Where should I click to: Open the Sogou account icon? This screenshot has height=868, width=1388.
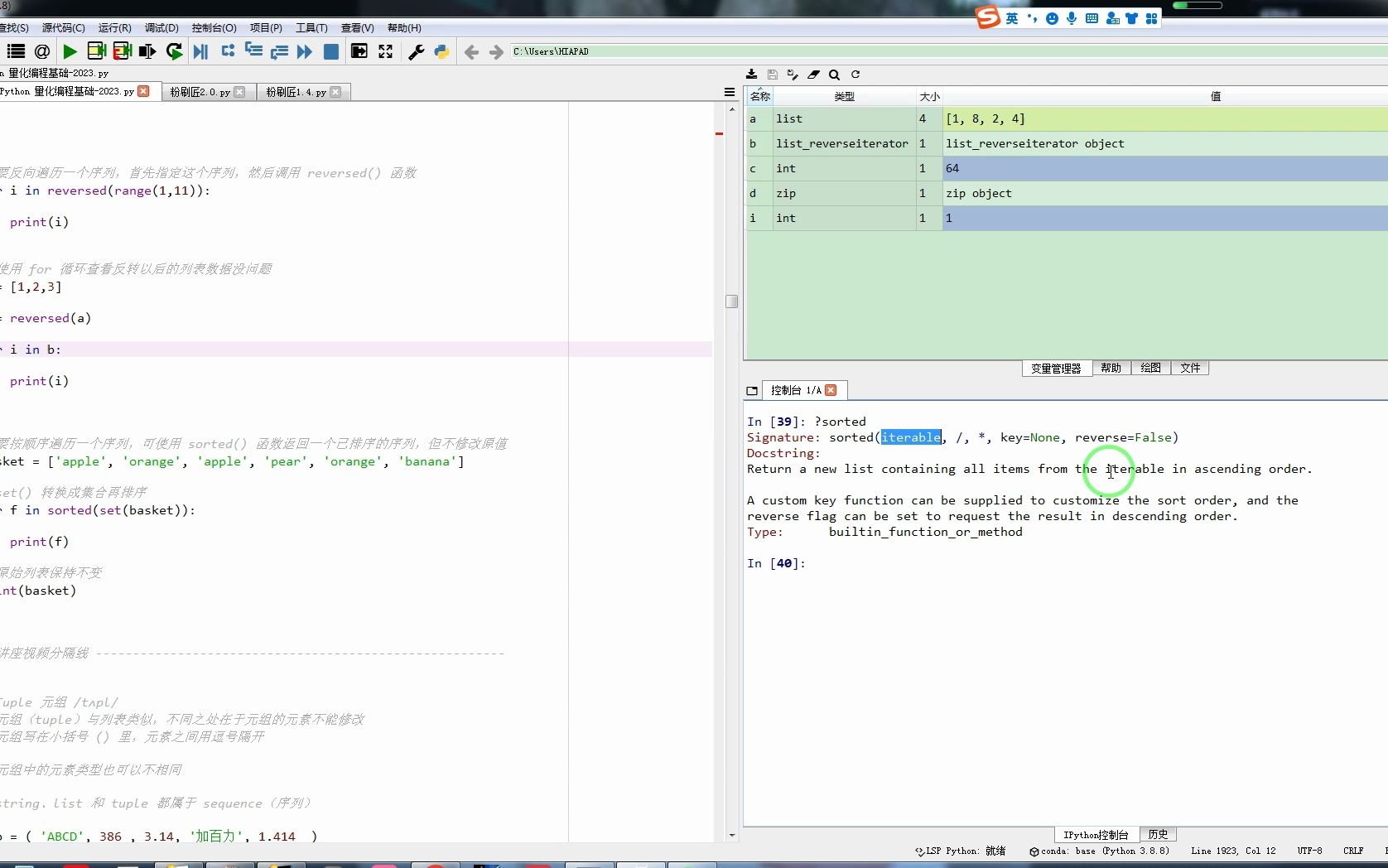click(x=1112, y=18)
